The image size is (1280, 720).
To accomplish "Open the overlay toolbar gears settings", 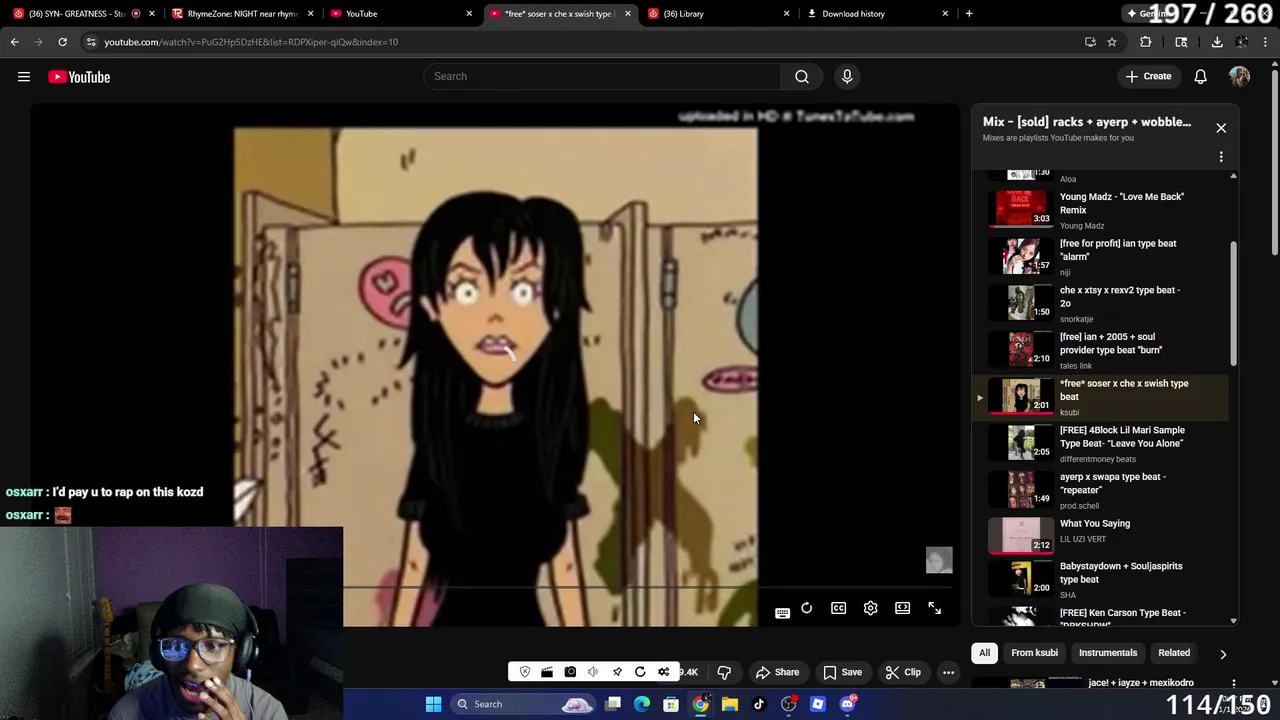I will 664,672.
